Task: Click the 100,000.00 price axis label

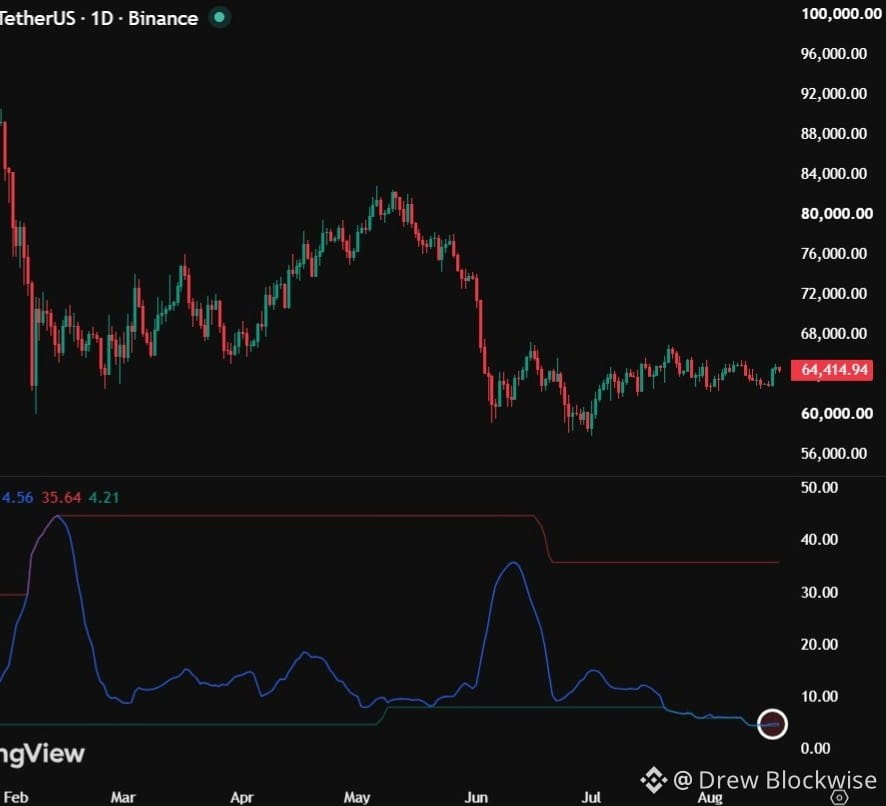Action: click(x=841, y=14)
